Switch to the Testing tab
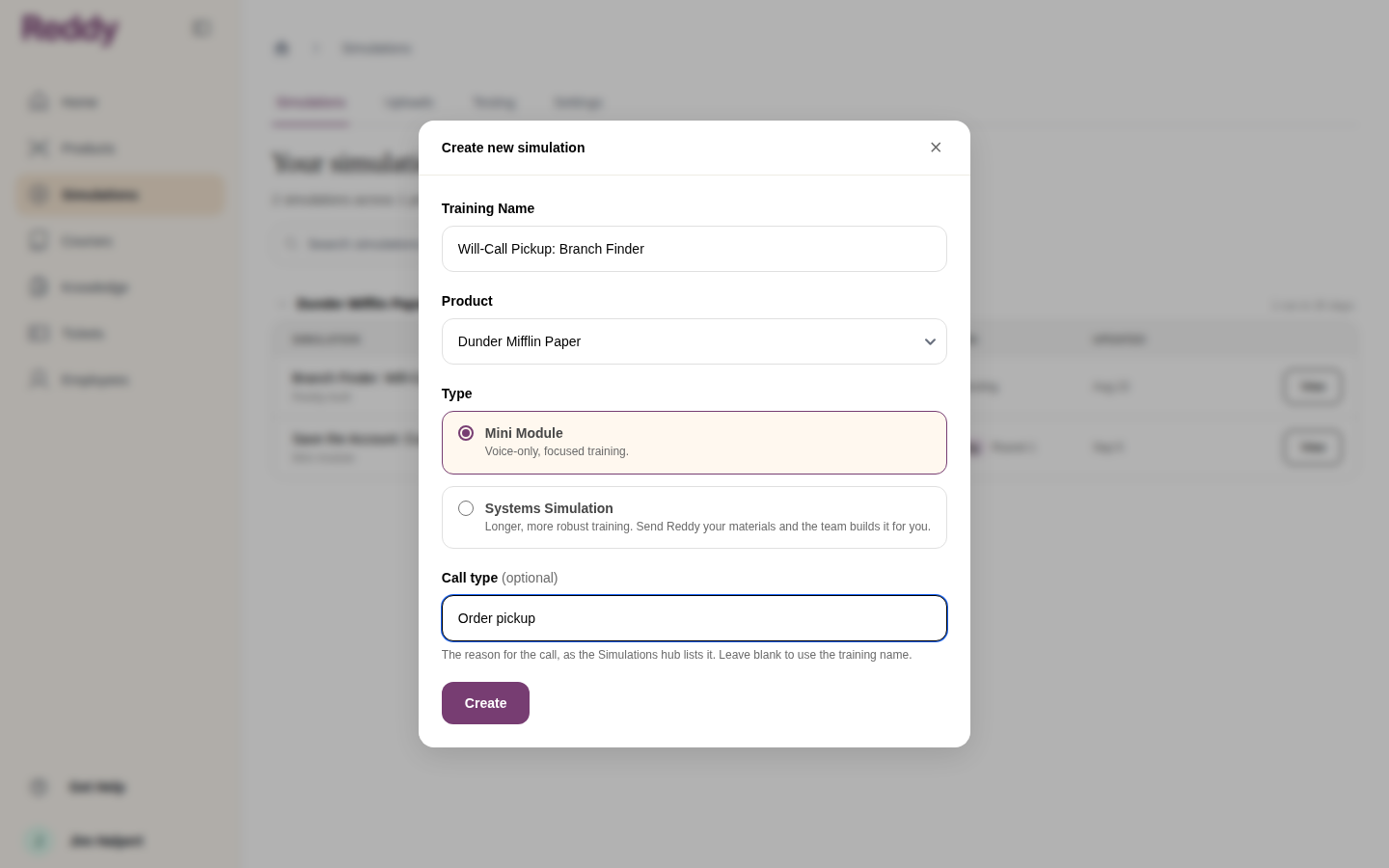This screenshot has width=1389, height=868. (494, 102)
